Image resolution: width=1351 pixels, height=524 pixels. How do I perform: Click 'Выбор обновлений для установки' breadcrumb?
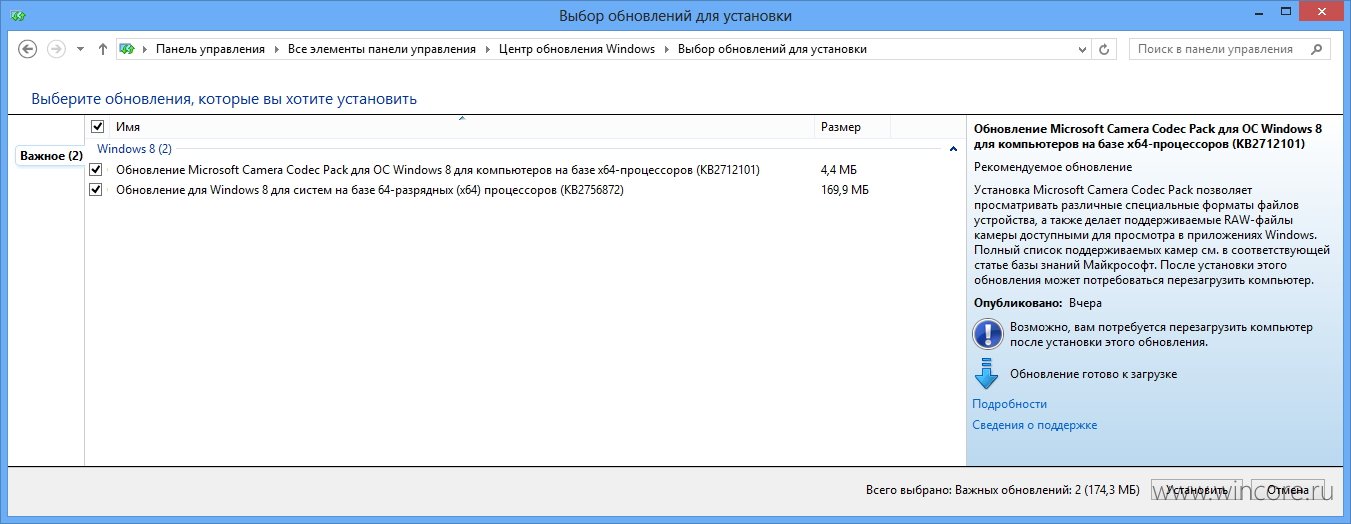(x=772, y=49)
